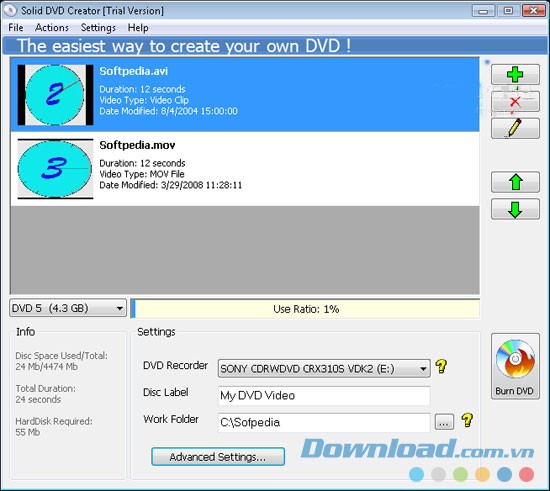The height and width of the screenshot is (491, 550).
Task: Click the 24 seconds total duration value
Action: (x=38, y=399)
